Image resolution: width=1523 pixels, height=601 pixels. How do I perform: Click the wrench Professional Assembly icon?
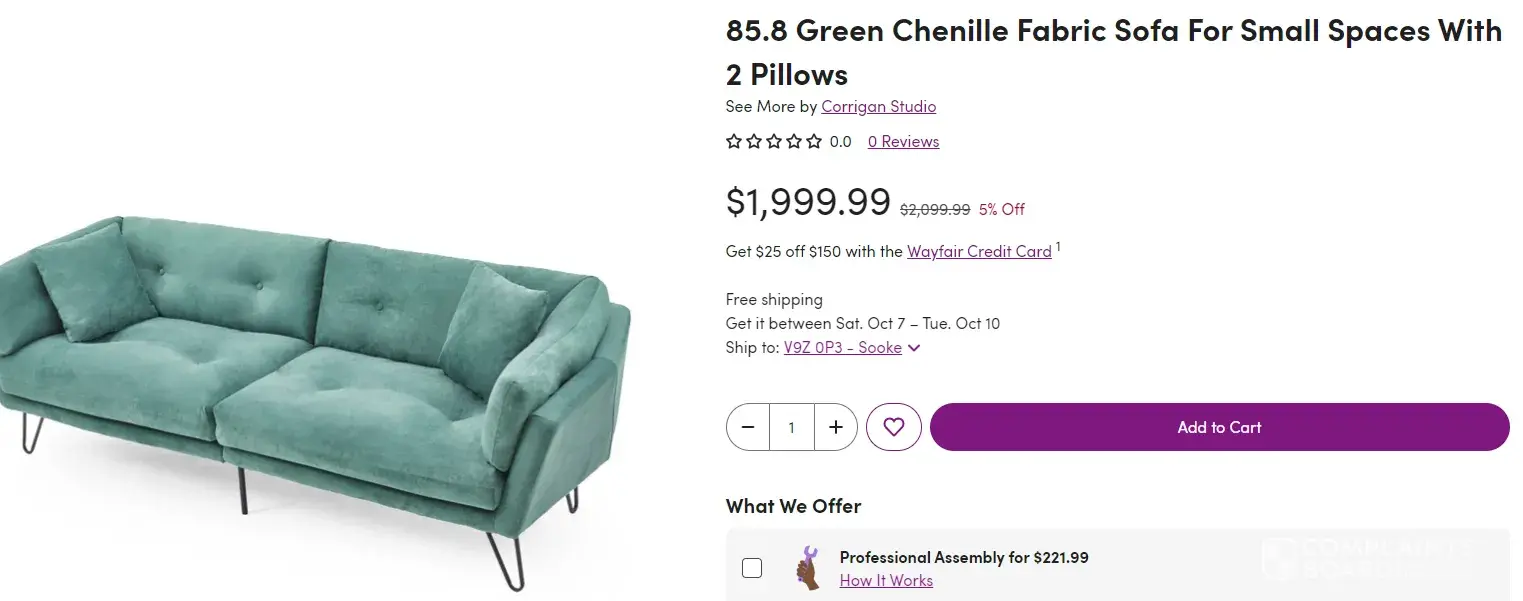coord(807,568)
